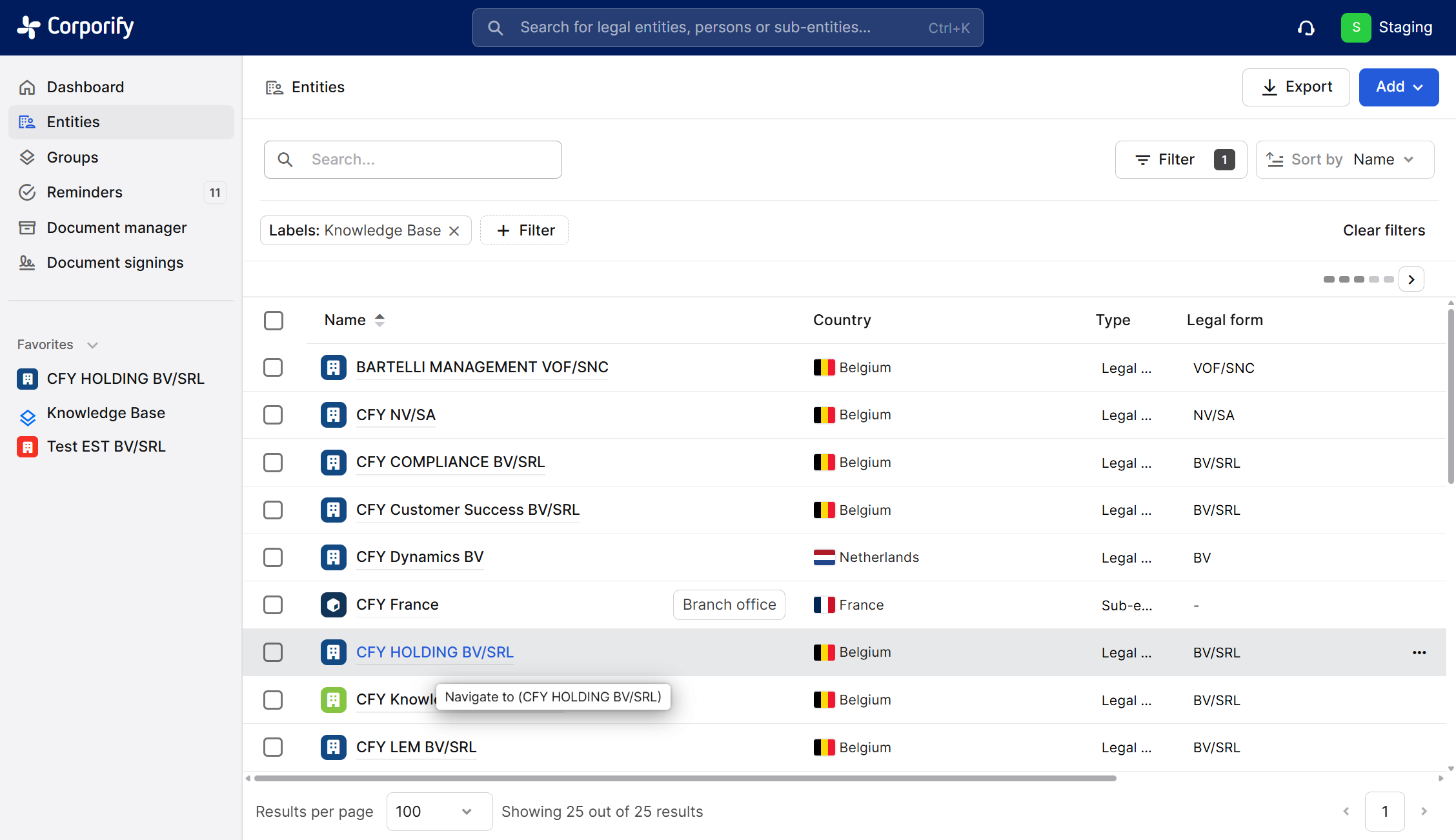The width and height of the screenshot is (1456, 840).
Task: Click the green CFY Knowledge entity icon
Action: coord(333,700)
